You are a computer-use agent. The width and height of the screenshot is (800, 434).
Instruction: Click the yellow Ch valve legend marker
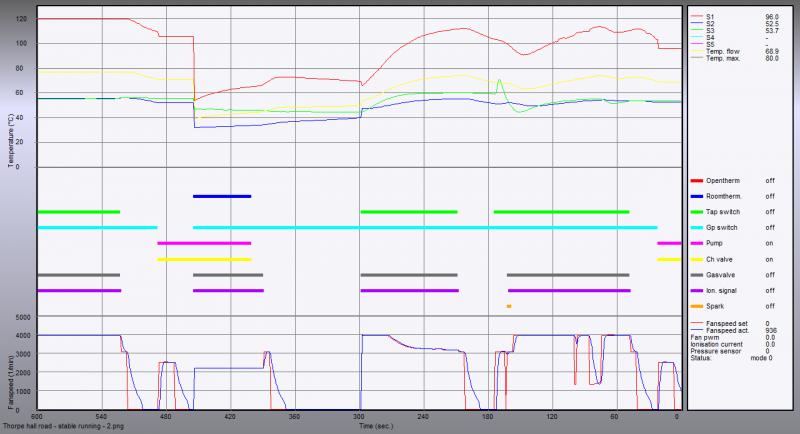(695, 259)
